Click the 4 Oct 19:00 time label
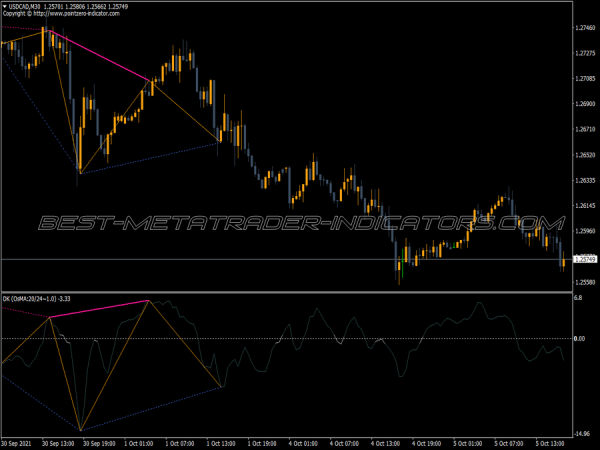 click(x=426, y=443)
